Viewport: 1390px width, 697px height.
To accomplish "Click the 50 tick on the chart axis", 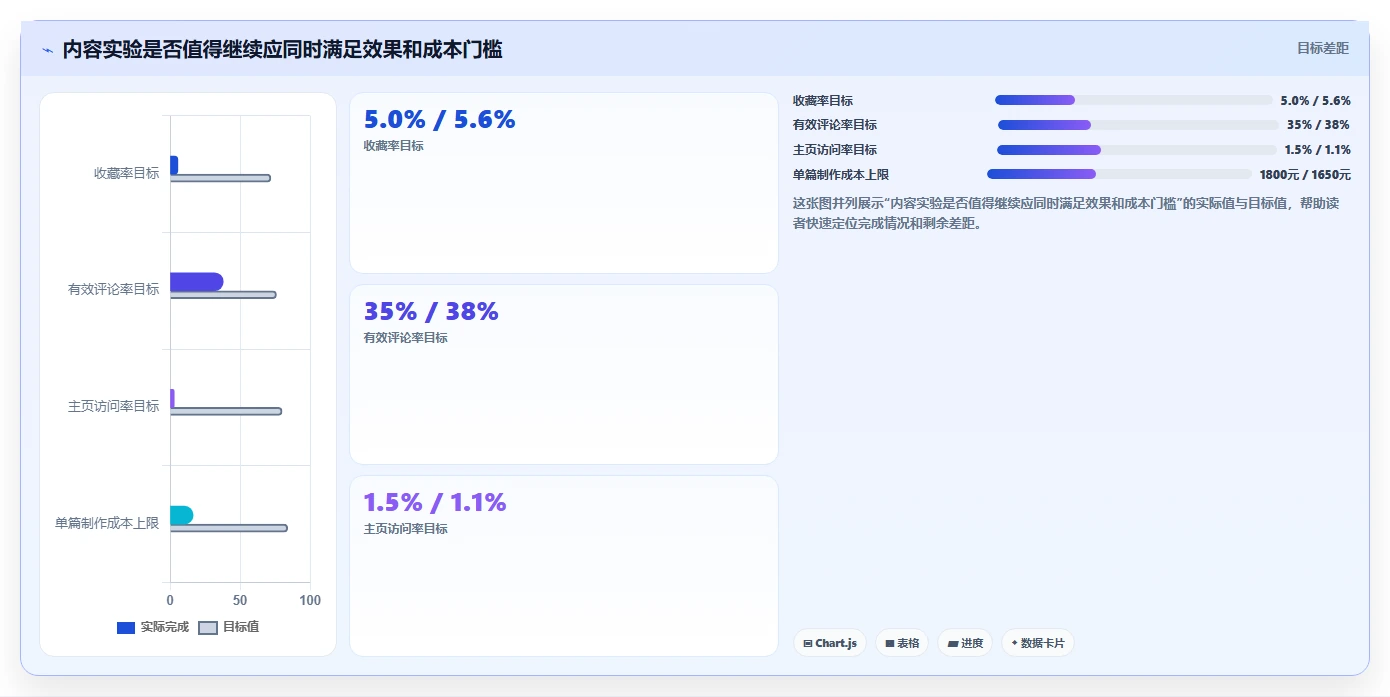I will (240, 600).
